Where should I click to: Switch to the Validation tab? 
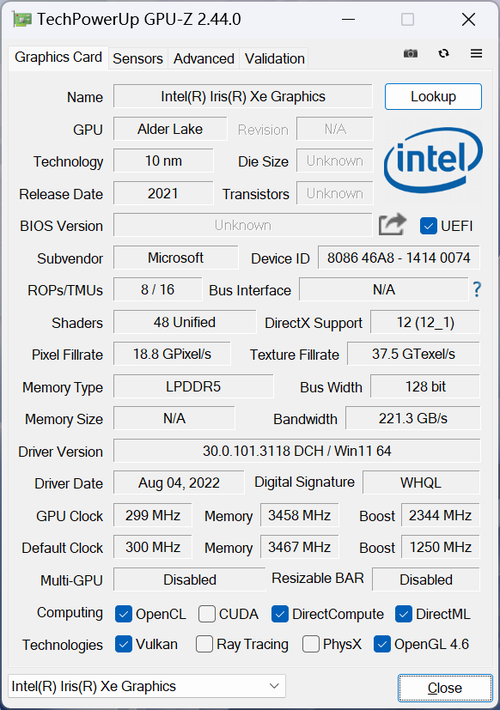274,59
